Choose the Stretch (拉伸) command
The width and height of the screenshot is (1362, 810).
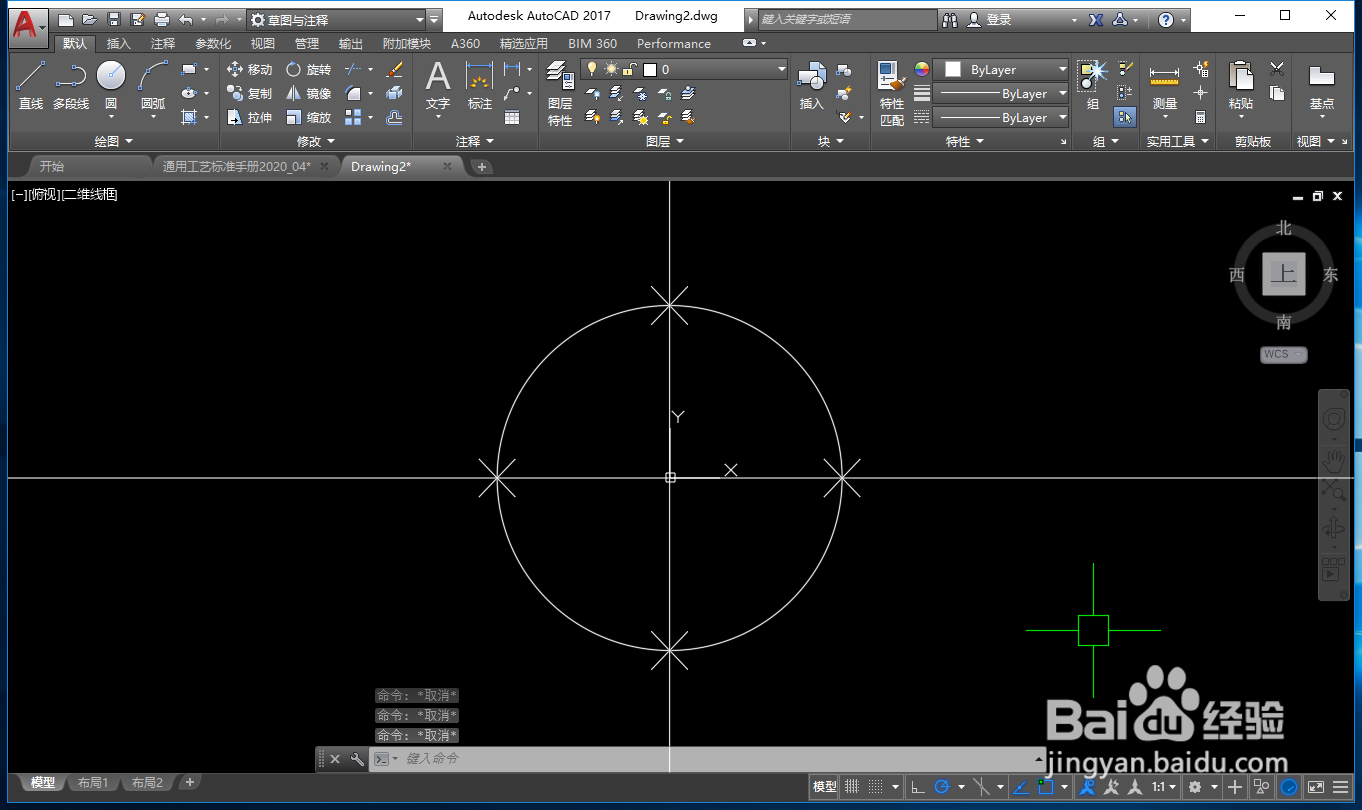[x=249, y=117]
